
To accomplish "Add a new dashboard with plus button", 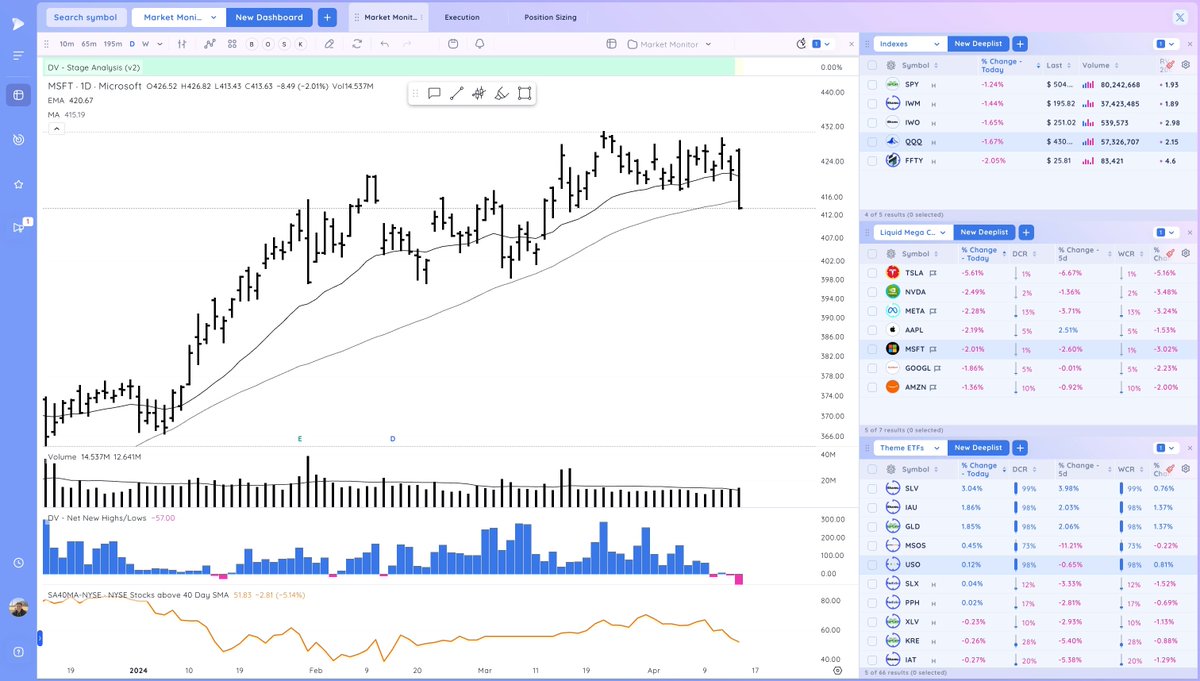I will (327, 17).
